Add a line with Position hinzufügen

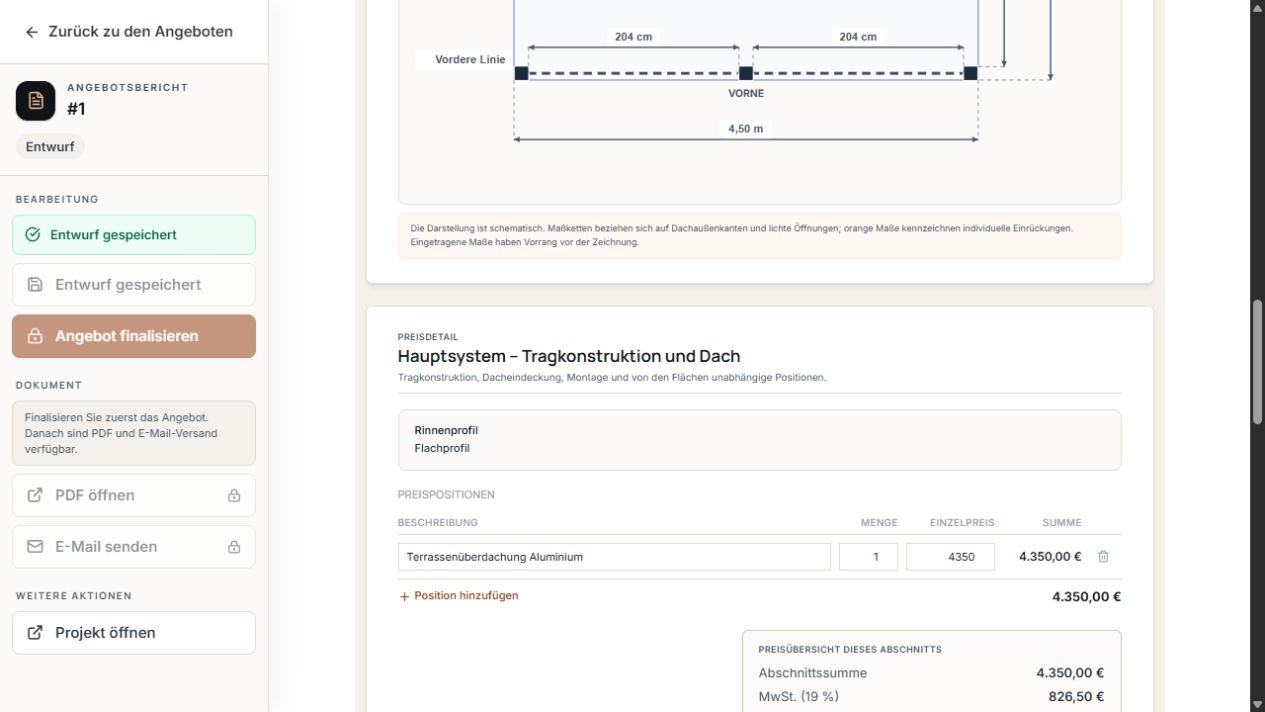tap(459, 596)
